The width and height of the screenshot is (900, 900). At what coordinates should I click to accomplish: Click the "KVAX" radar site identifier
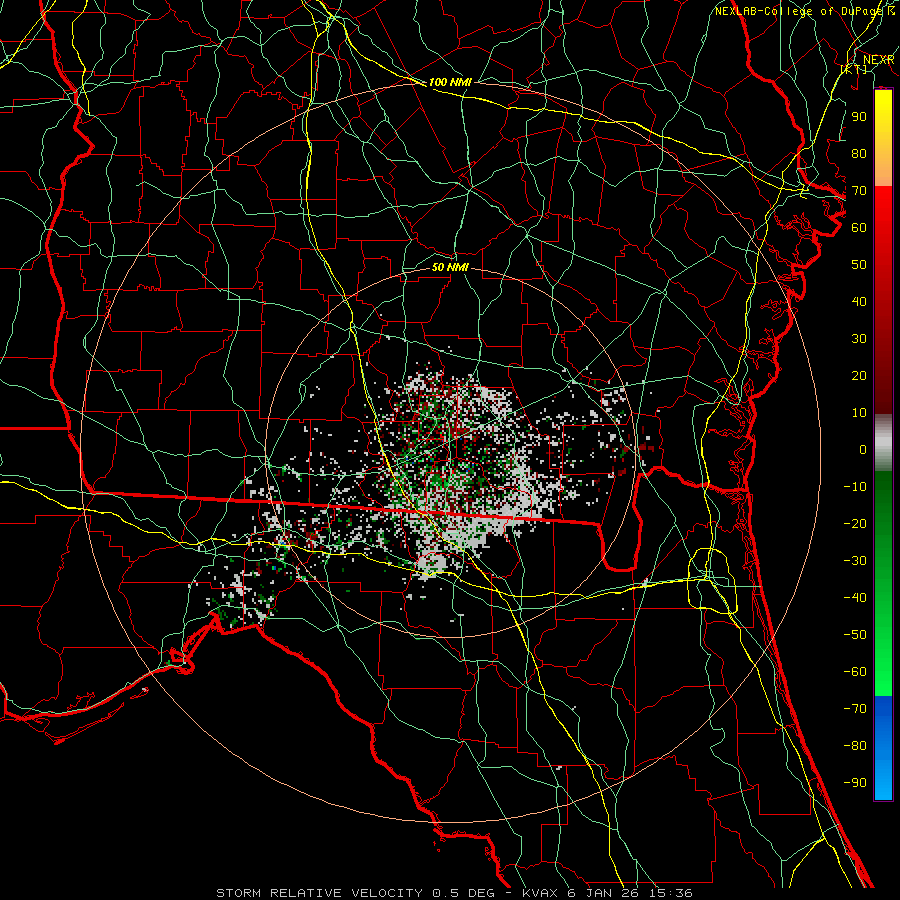point(541,893)
